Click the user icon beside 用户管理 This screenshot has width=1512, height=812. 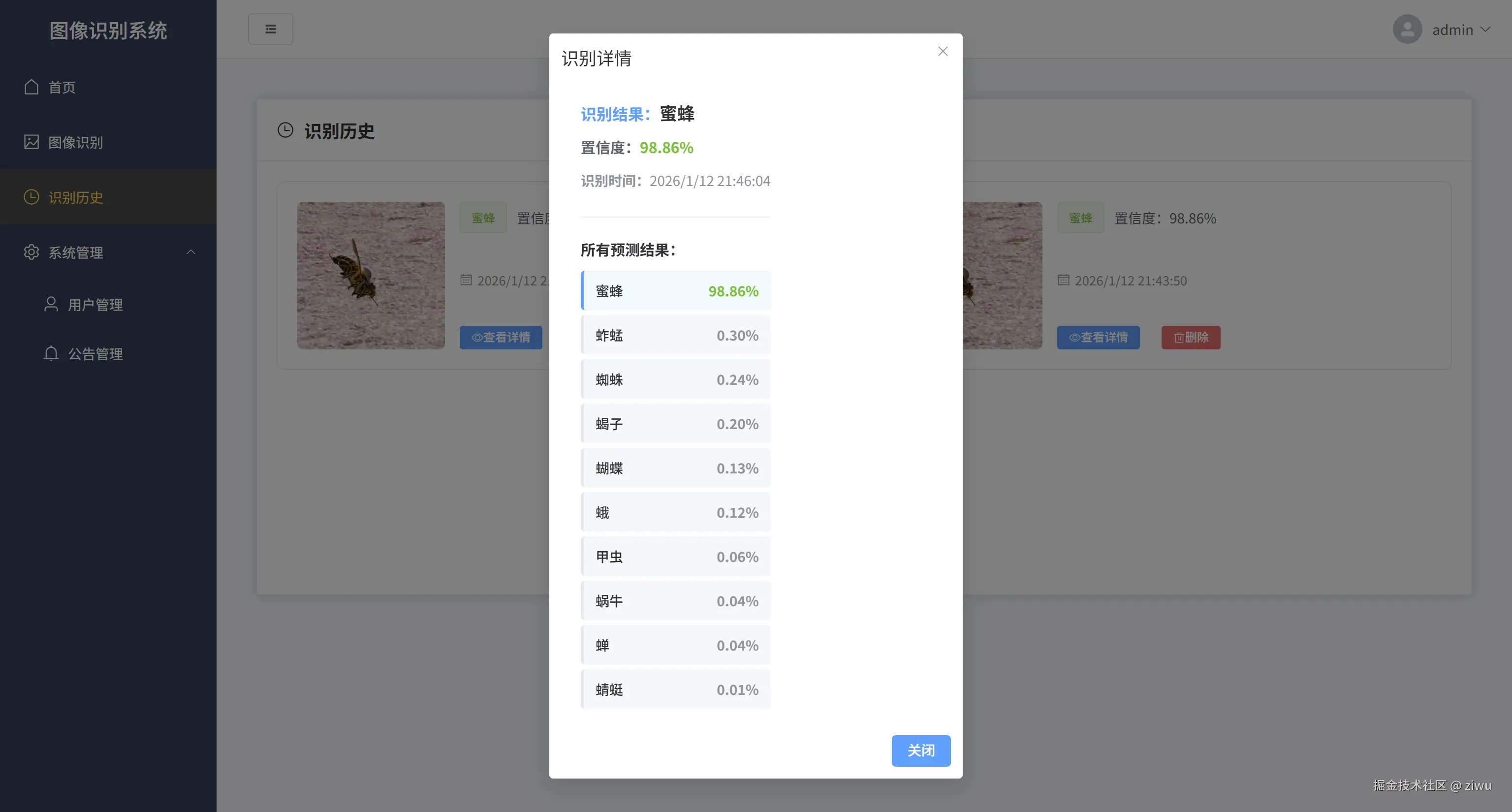[51, 305]
